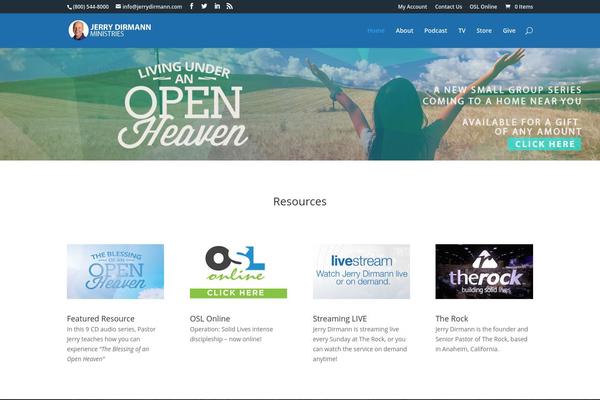The height and width of the screenshot is (400, 600).
Task: Click the OSL Online card heading
Action: (x=210, y=318)
